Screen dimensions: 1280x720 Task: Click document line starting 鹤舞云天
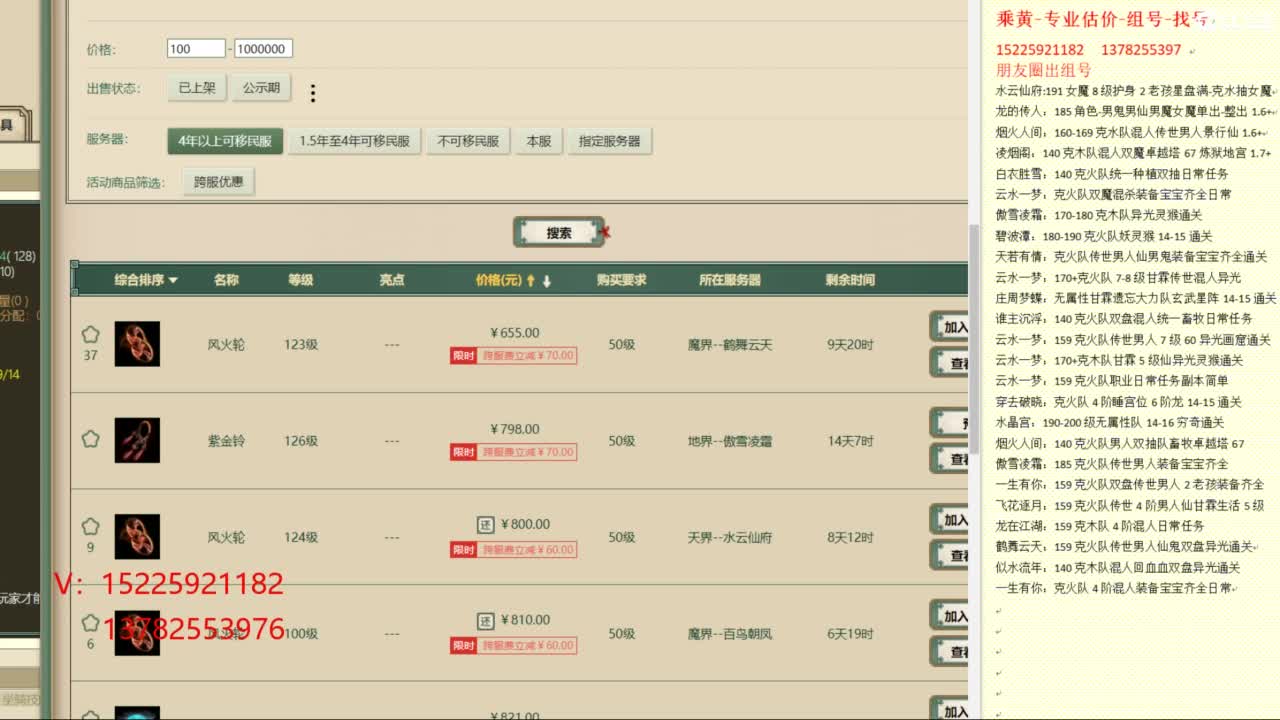point(1125,546)
